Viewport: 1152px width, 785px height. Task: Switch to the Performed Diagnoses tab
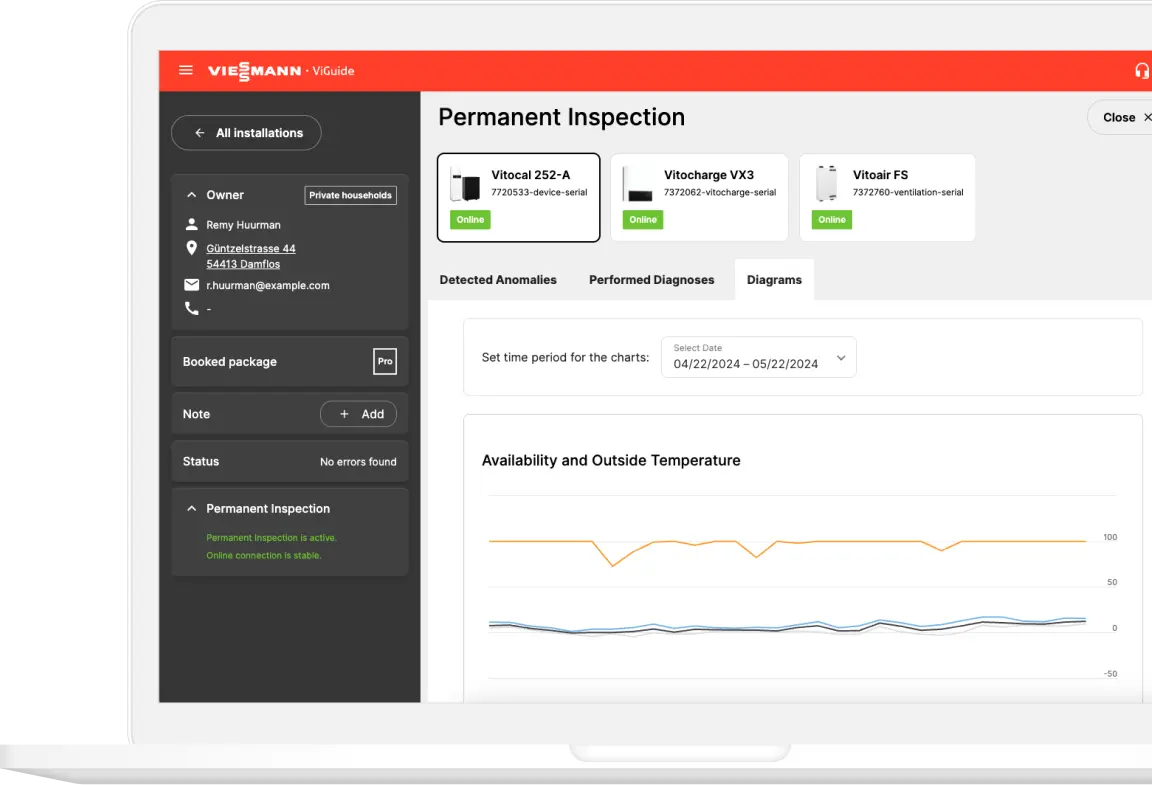651,280
